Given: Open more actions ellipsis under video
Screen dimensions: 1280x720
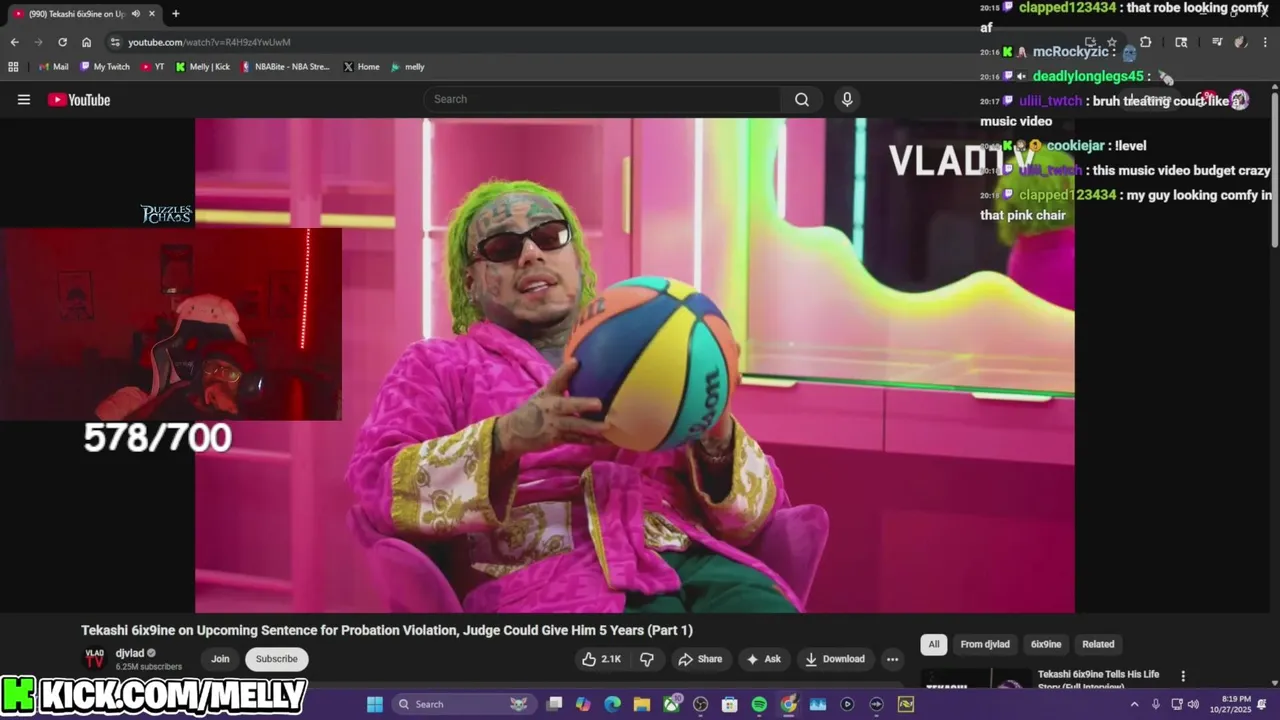Looking at the screenshot, I should click(892, 659).
